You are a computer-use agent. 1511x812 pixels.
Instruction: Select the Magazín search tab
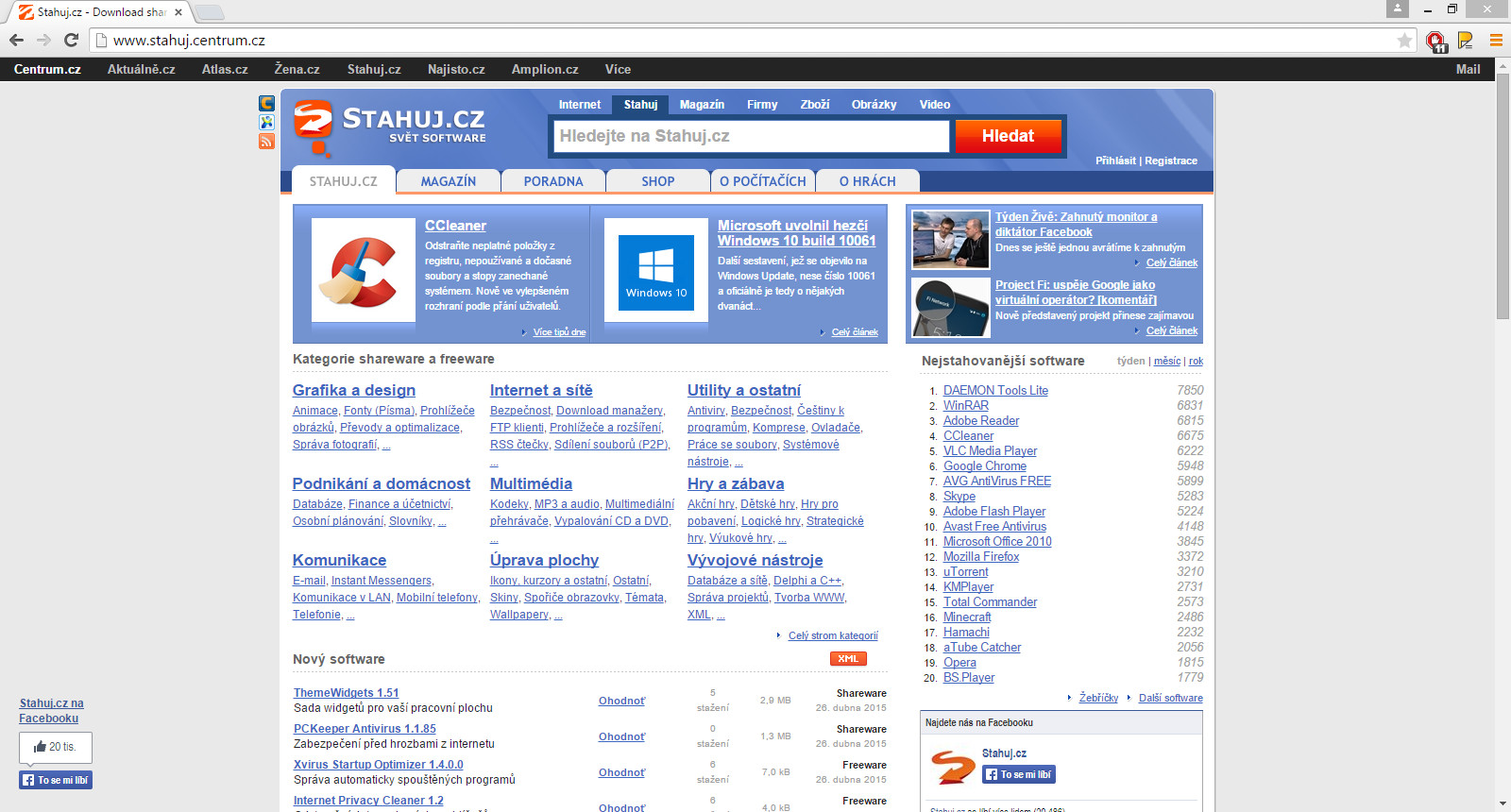[x=702, y=105]
